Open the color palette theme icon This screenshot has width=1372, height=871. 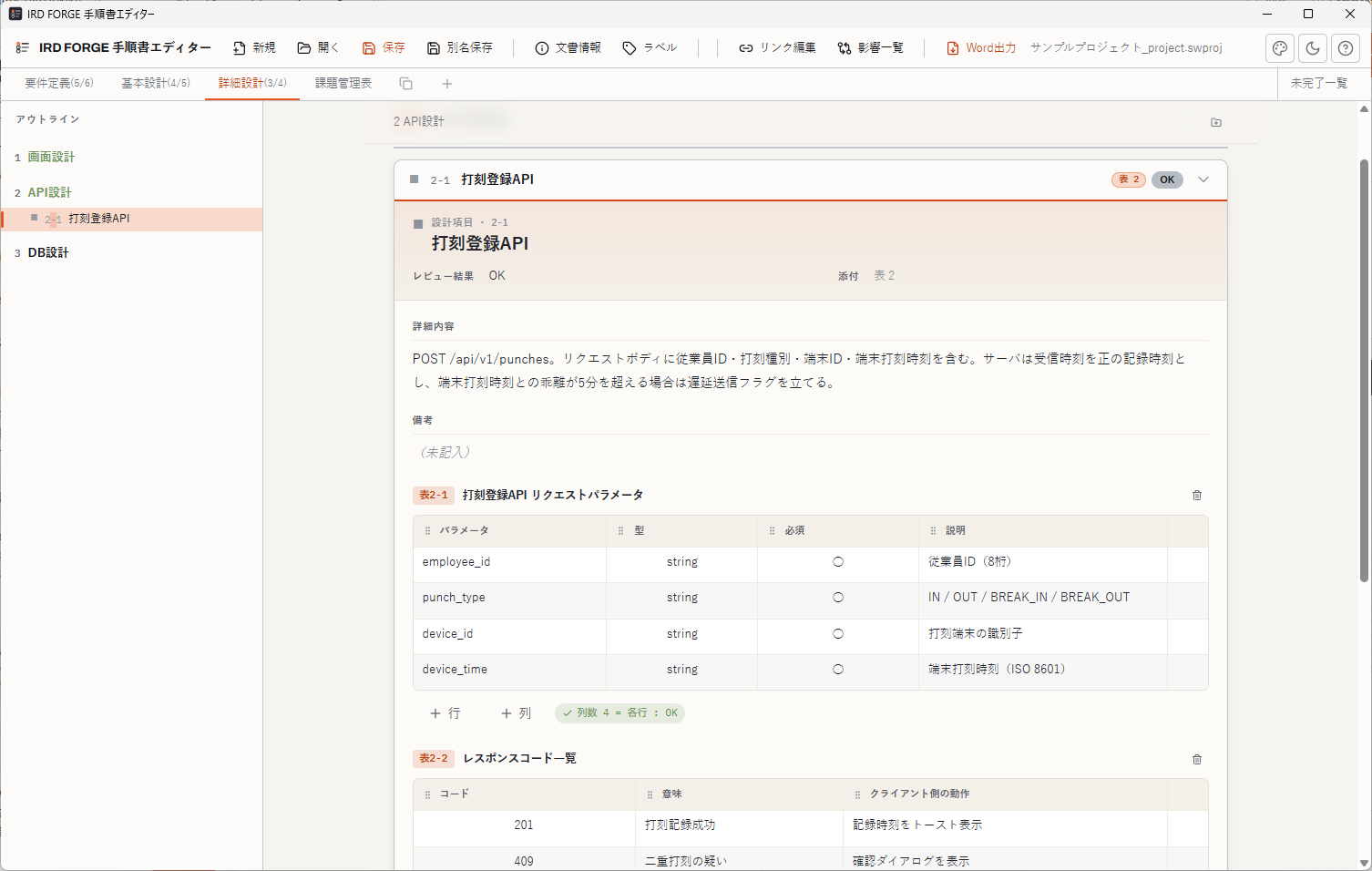[x=1280, y=48]
